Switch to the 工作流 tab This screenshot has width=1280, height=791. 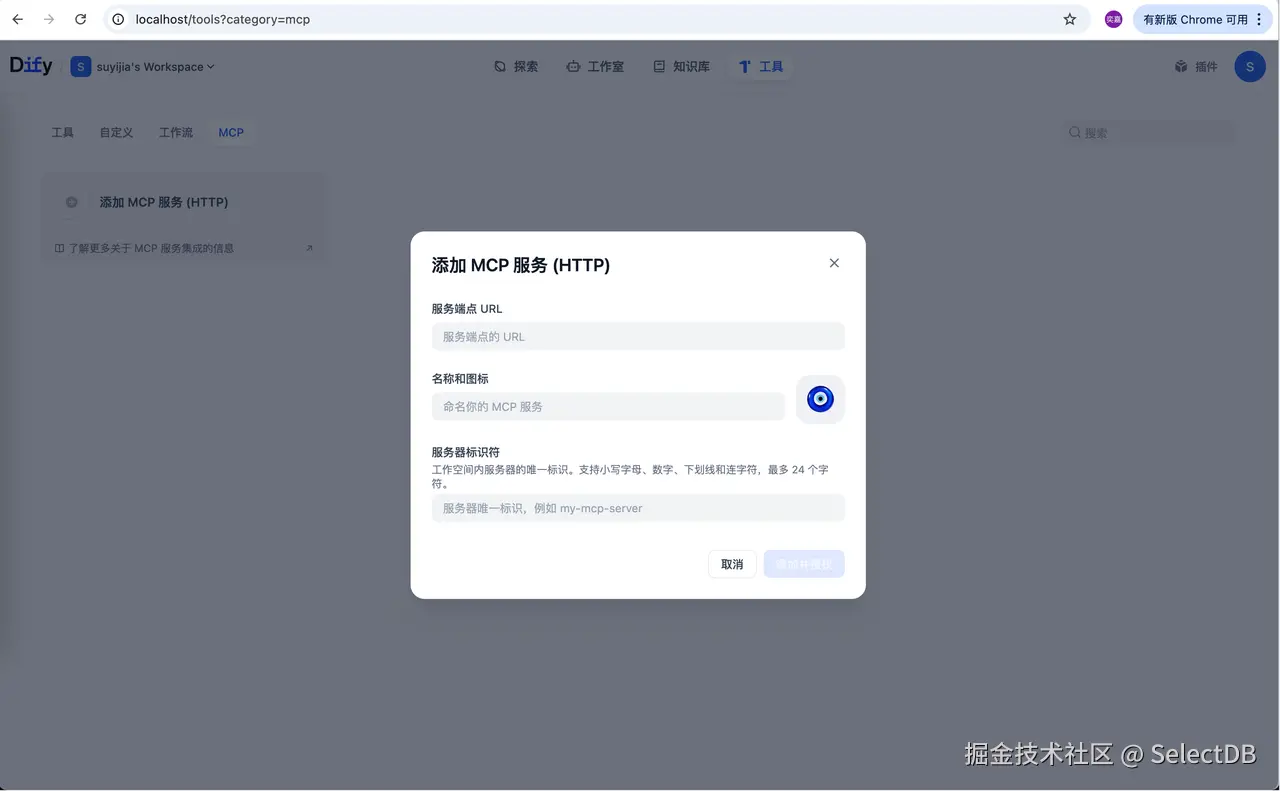pyautogui.click(x=175, y=132)
